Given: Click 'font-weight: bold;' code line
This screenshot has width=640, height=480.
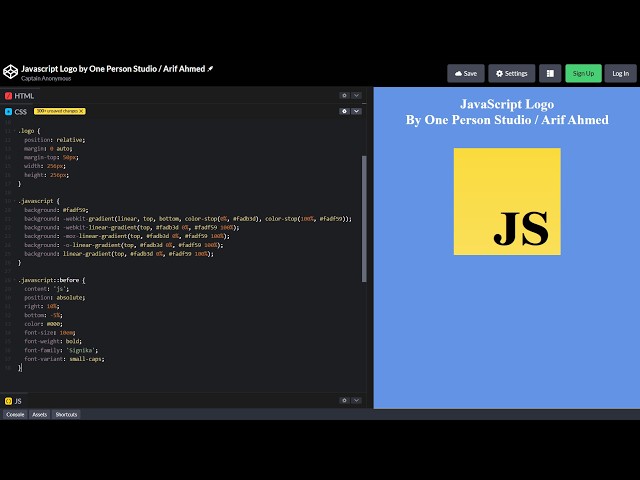Looking at the screenshot, I should pyautogui.click(x=53, y=341).
